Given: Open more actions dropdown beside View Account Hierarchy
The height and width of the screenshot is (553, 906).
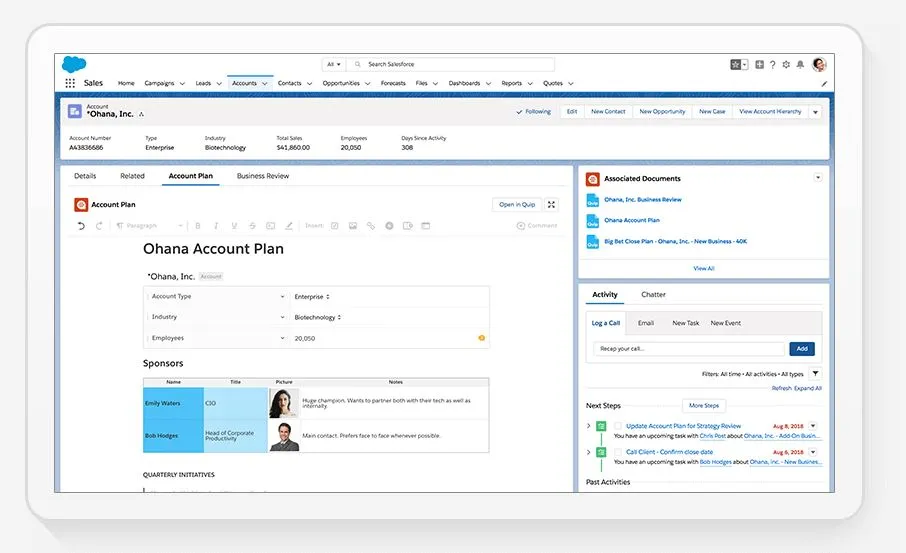Looking at the screenshot, I should point(815,112).
